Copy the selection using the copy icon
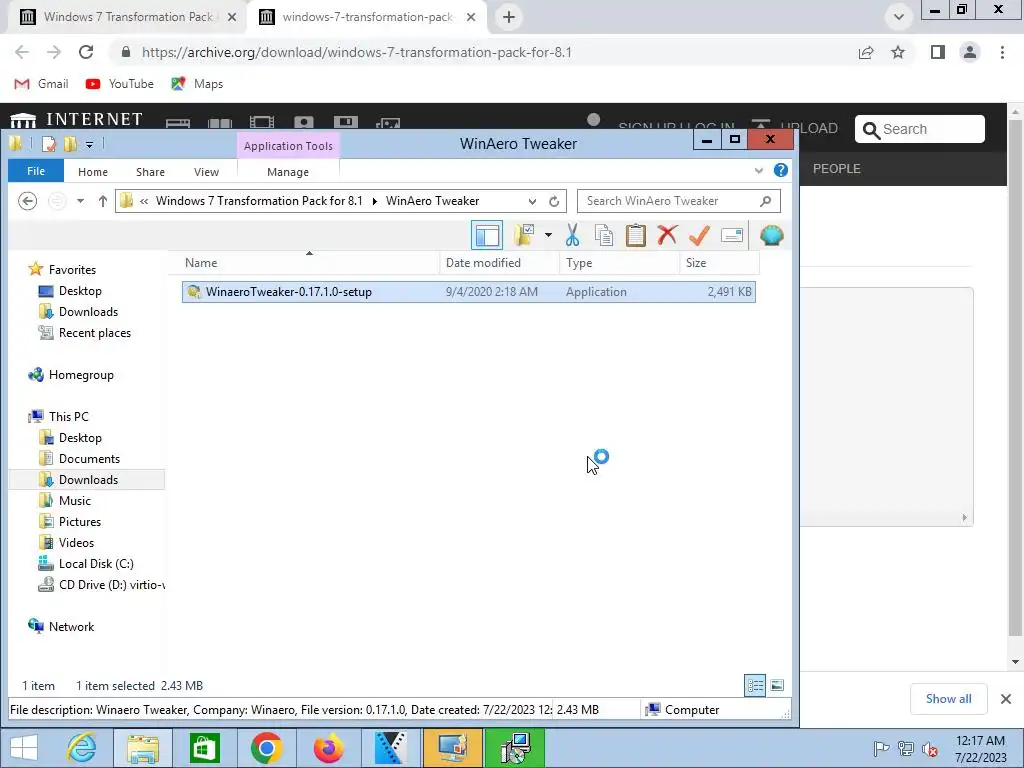 pos(604,235)
